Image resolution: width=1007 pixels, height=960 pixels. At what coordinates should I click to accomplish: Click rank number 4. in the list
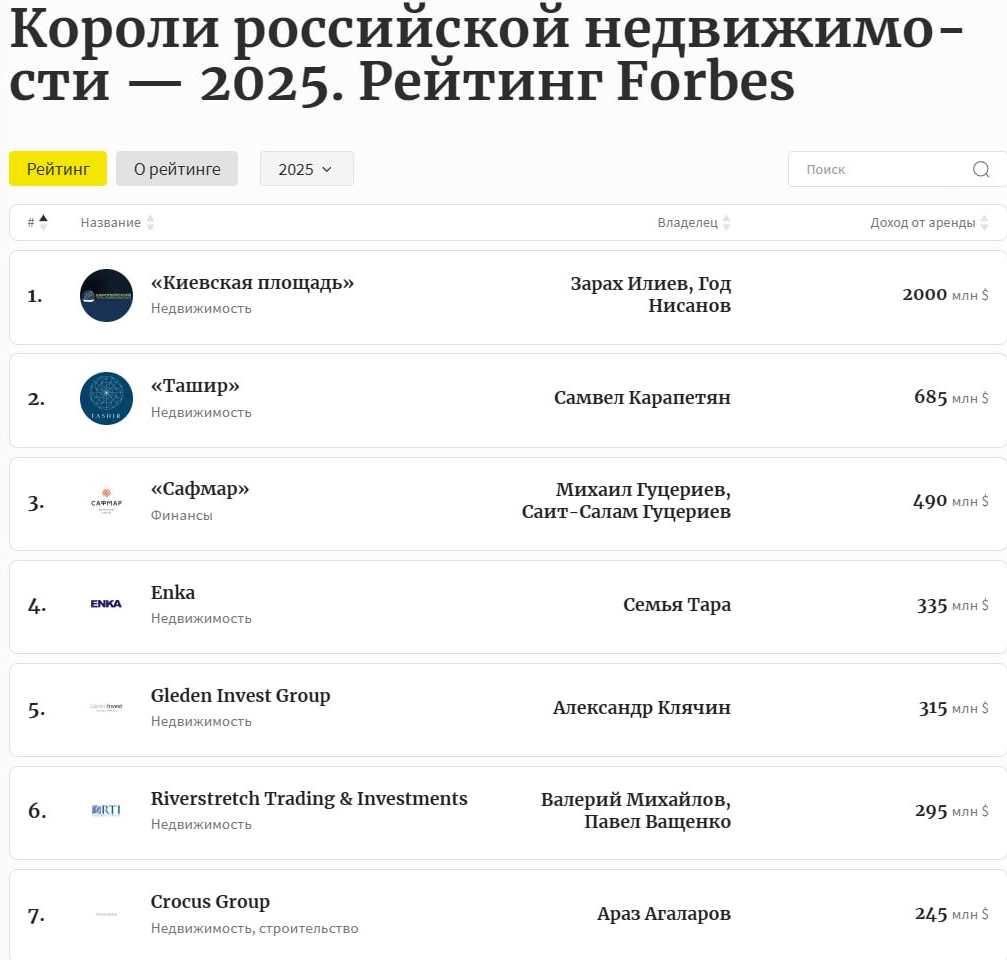coord(37,606)
